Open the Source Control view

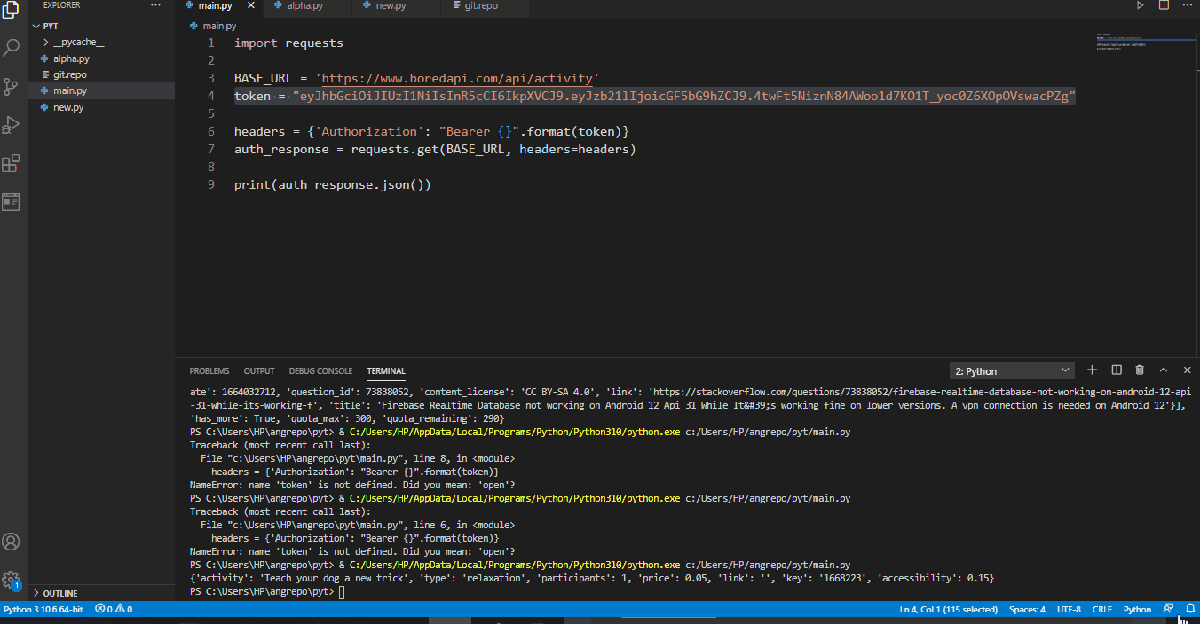[12, 86]
